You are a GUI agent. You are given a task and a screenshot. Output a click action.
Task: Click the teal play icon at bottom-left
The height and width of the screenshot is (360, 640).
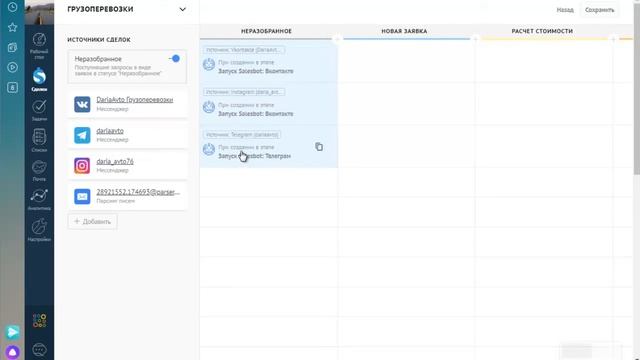[13, 332]
